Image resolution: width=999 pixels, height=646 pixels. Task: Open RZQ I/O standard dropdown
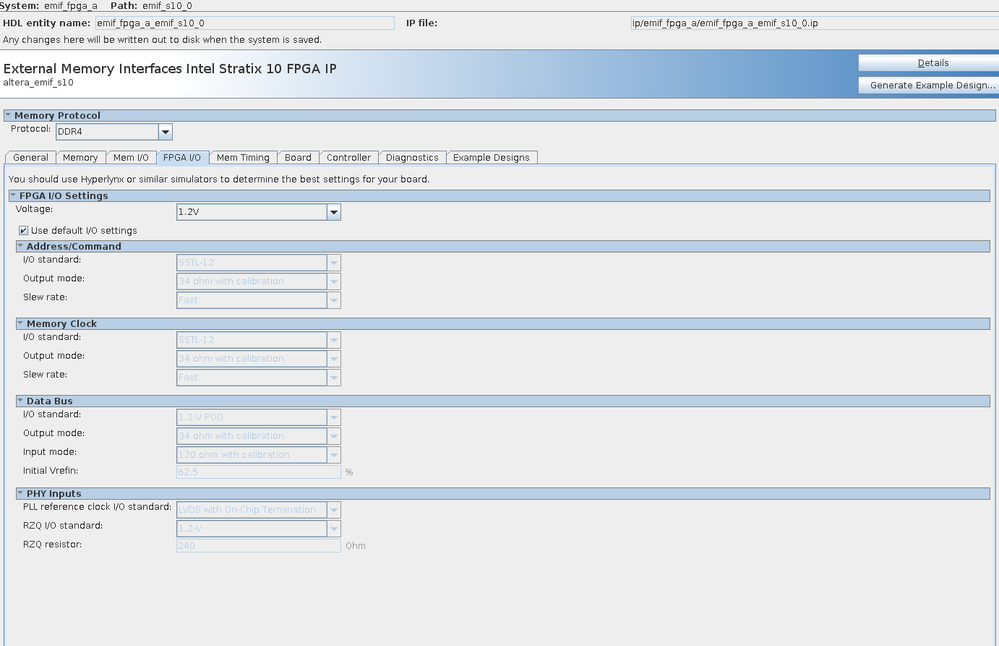click(259, 528)
